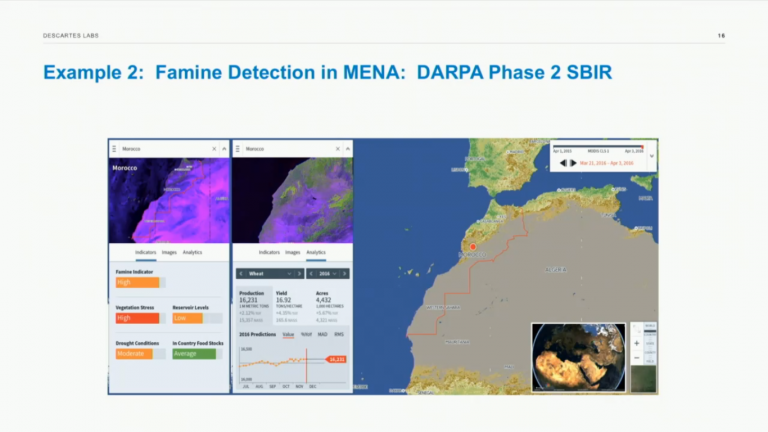Zoom in on the map with the plus button
The height and width of the screenshot is (432, 768).
point(636,343)
